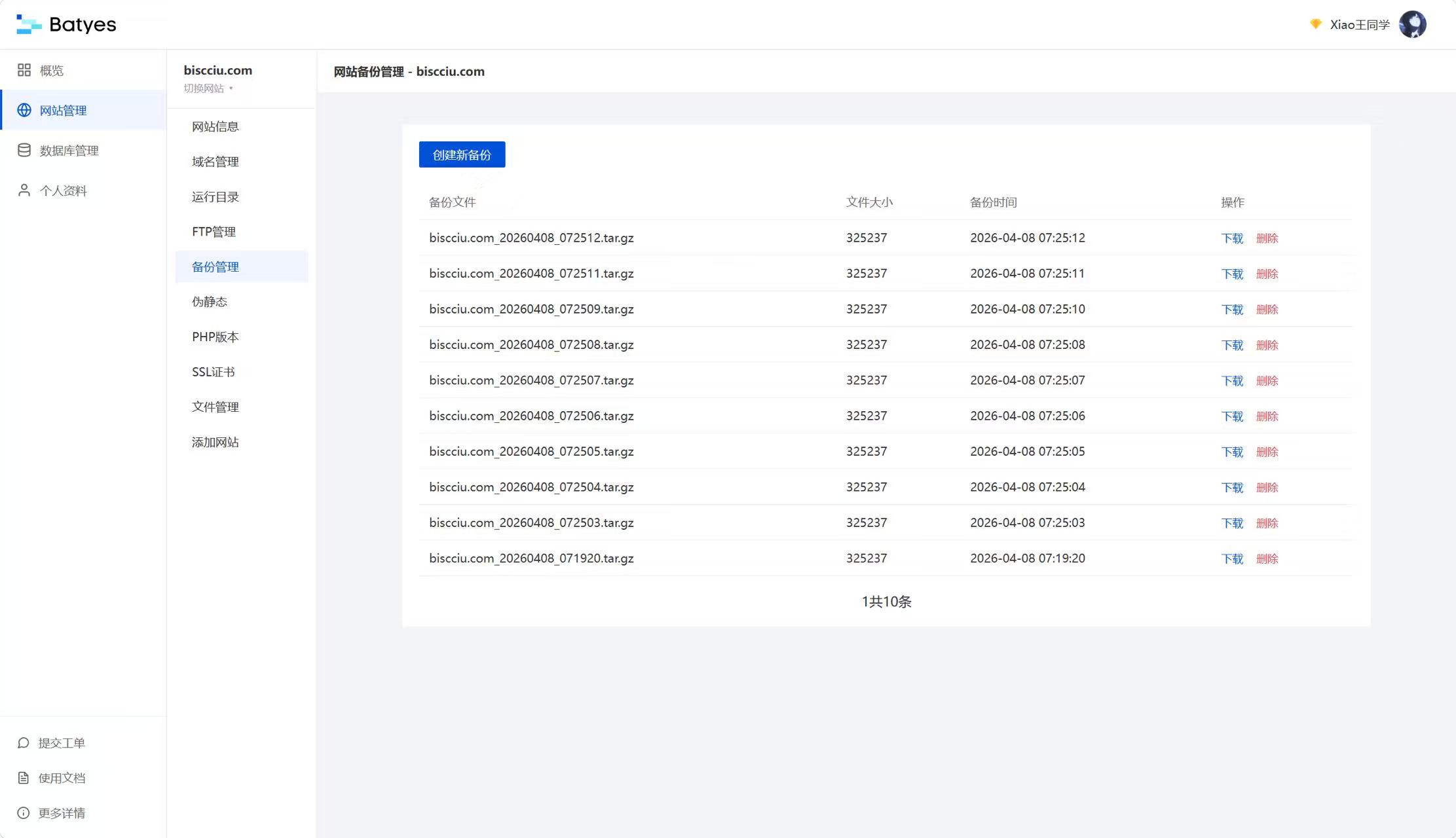Click the 更多详情 info circle icon
This screenshot has width=1456, height=838.
click(x=24, y=813)
